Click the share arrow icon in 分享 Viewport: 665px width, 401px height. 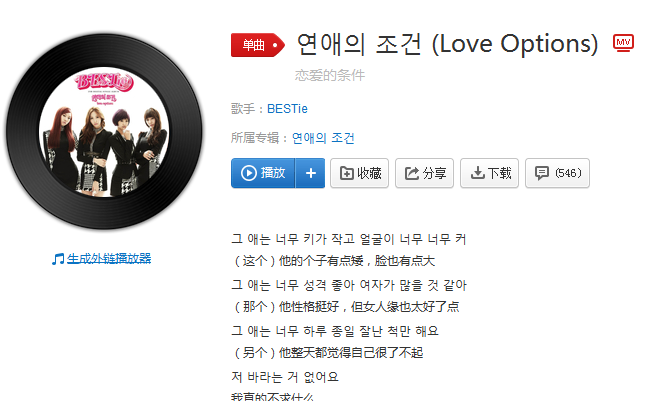click(x=411, y=173)
